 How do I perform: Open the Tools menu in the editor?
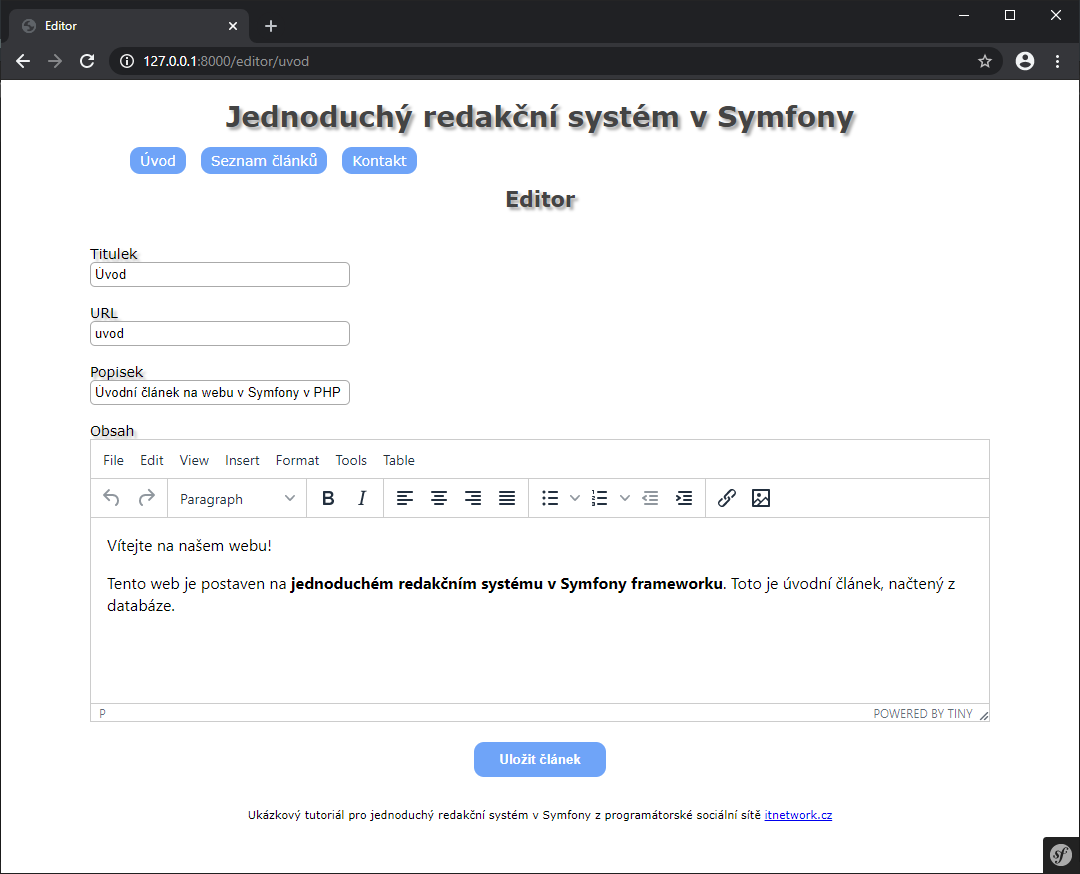tap(351, 460)
